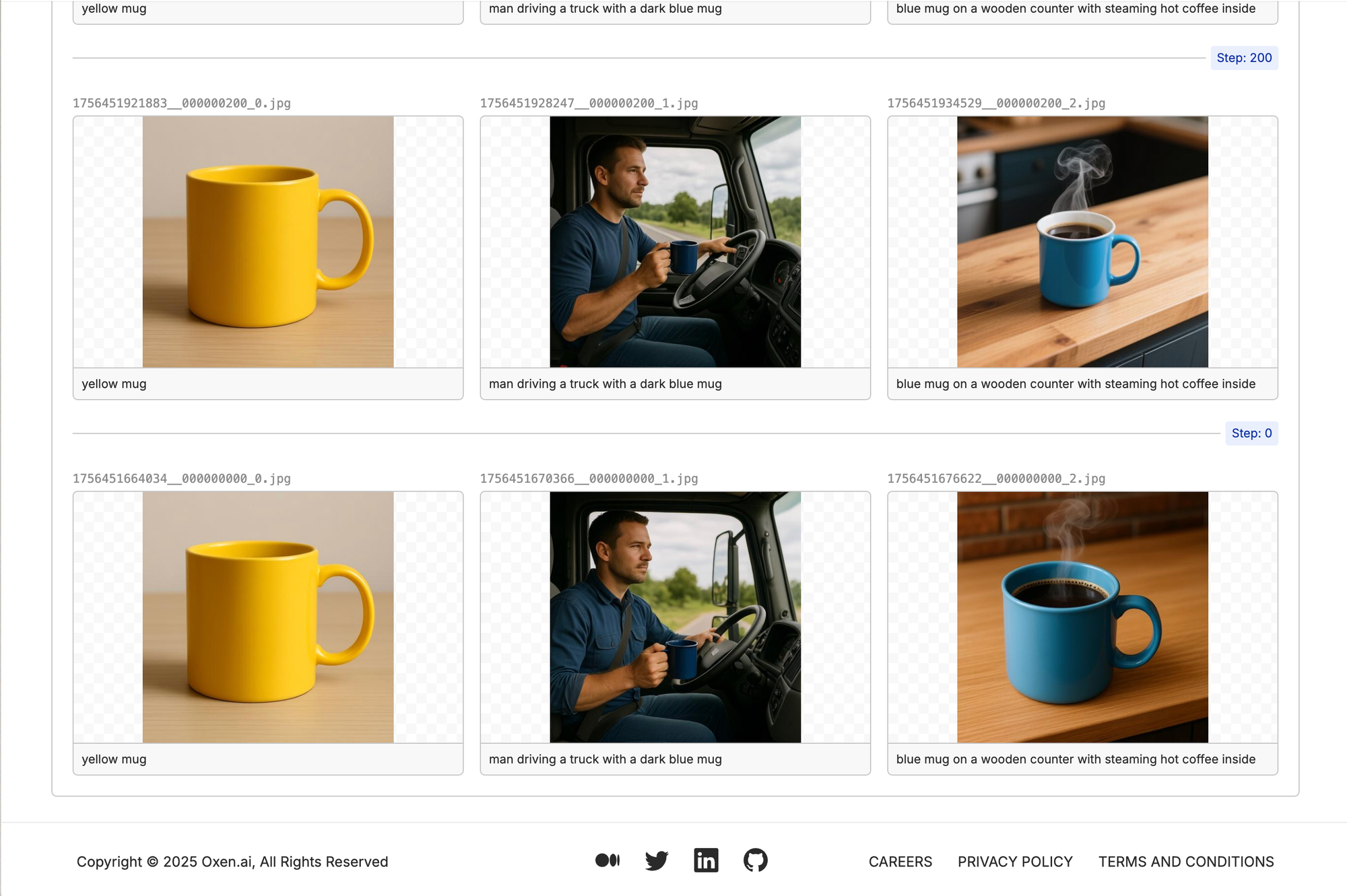Click the Step: 200 badge
The image size is (1347, 896).
point(1243,58)
